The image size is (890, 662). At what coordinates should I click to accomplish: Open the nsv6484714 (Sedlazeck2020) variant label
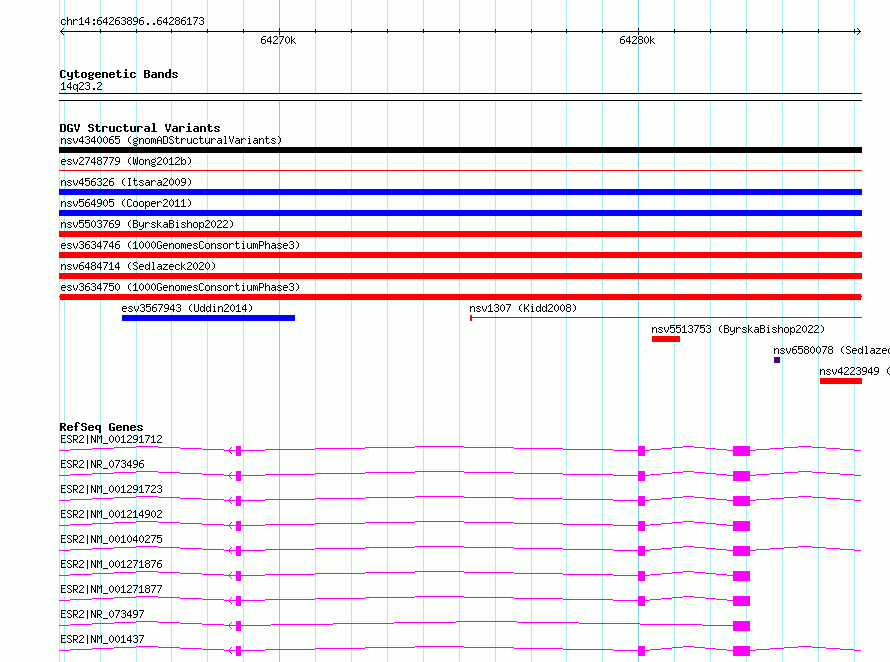pos(138,266)
